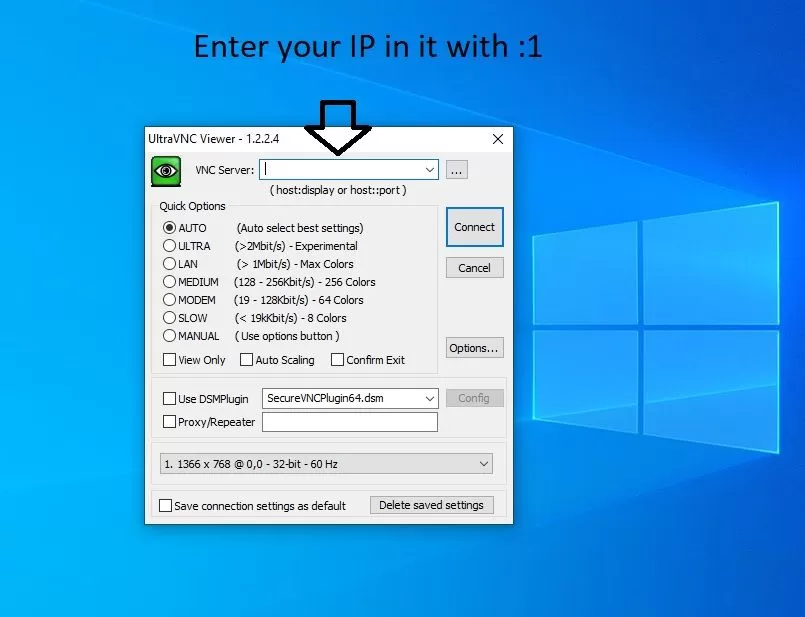Click '( Use options button )' text

[287, 336]
